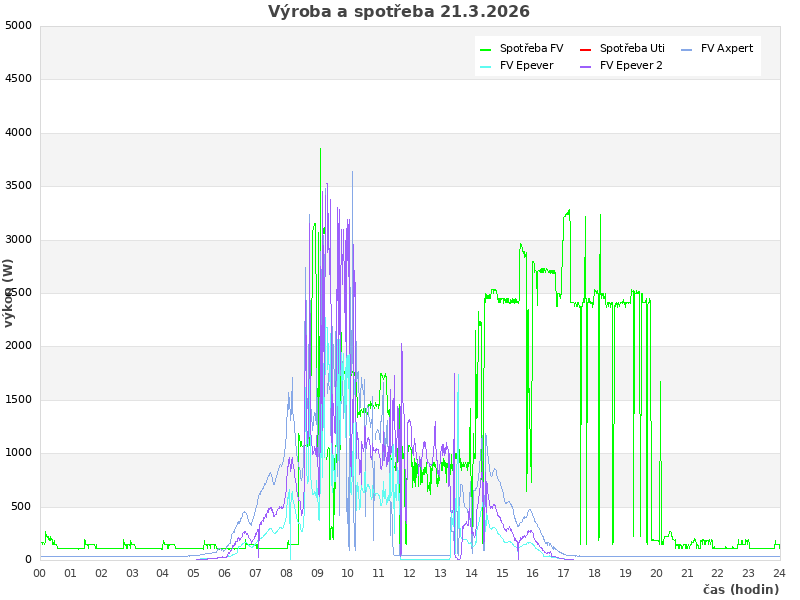The width and height of the screenshot is (800, 600).
Task: Select hour 24 on the time axis
Action: (779, 573)
